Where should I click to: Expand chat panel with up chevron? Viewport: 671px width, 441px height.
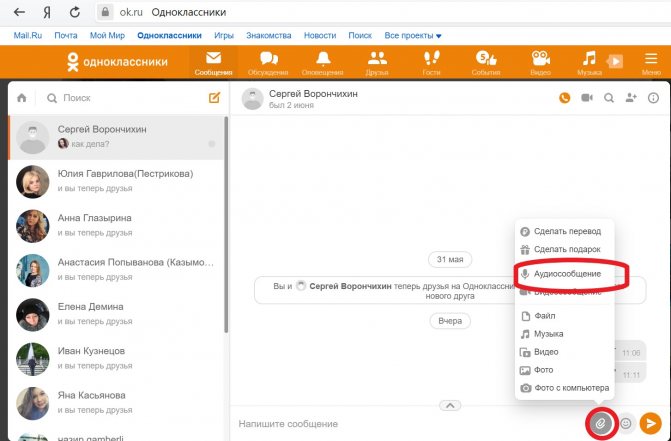click(450, 405)
